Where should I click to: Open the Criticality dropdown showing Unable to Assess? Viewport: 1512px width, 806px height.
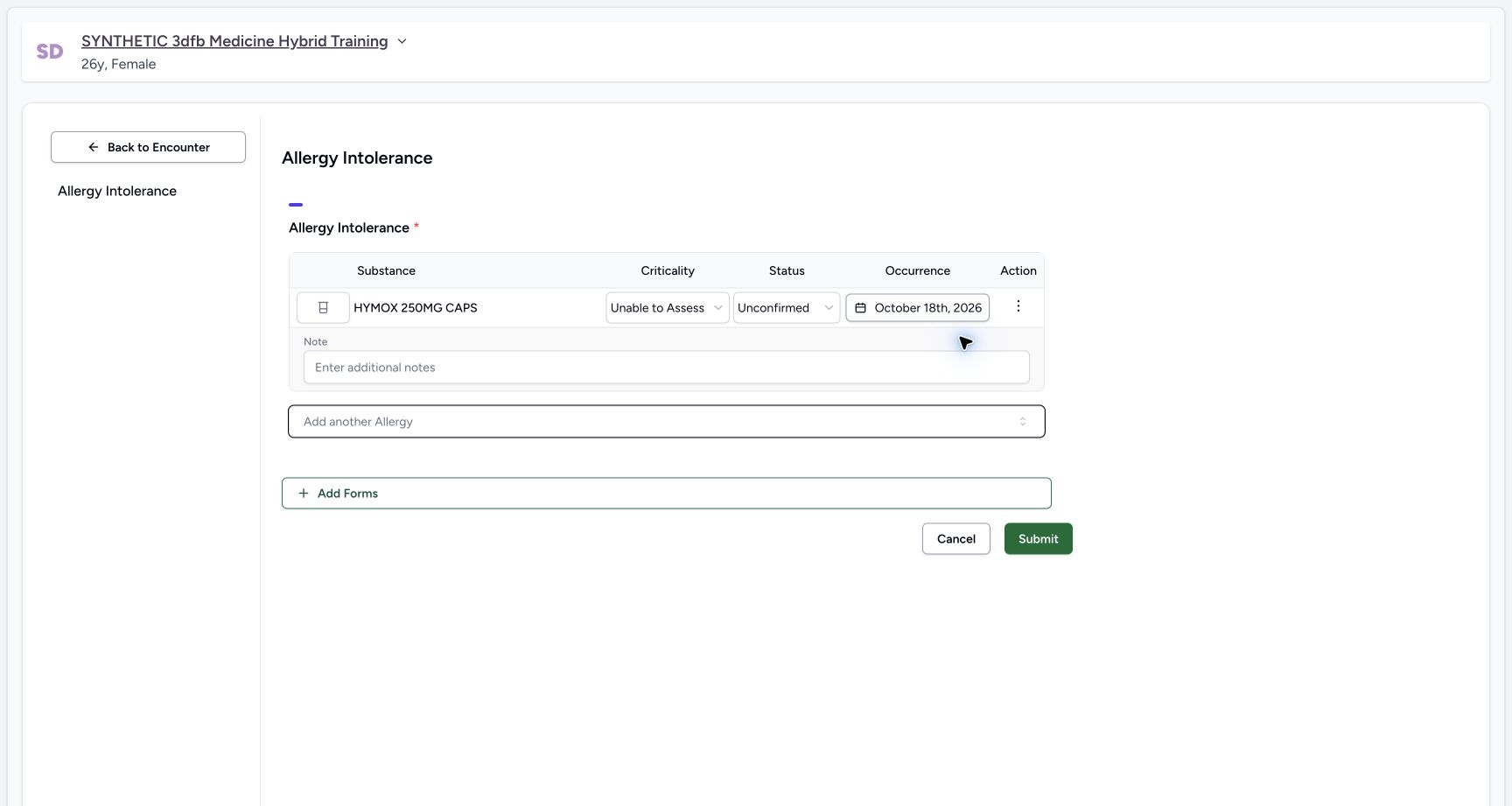[x=668, y=308]
